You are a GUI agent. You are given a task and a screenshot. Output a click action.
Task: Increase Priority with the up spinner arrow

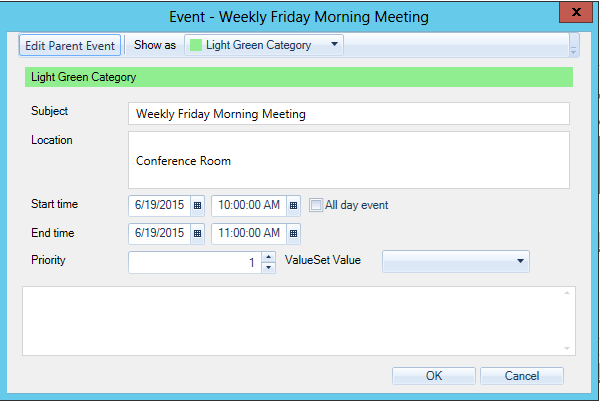(x=267, y=257)
